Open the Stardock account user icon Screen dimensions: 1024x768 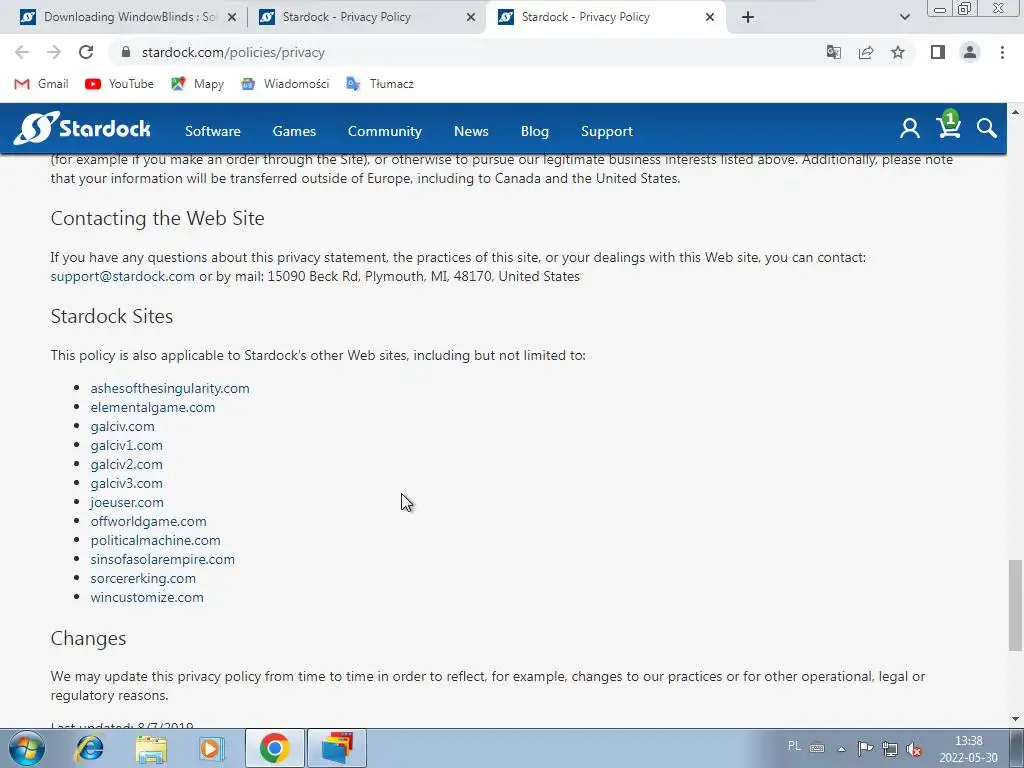pos(909,128)
